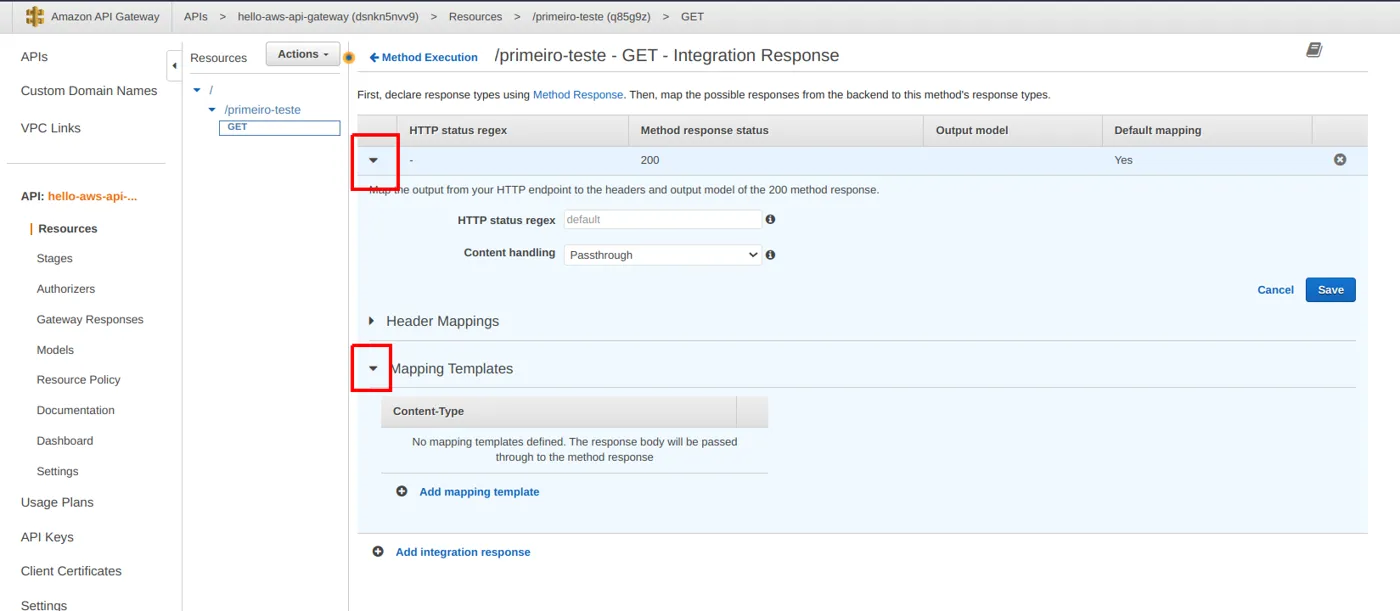Open the Actions dropdown menu

point(303,54)
